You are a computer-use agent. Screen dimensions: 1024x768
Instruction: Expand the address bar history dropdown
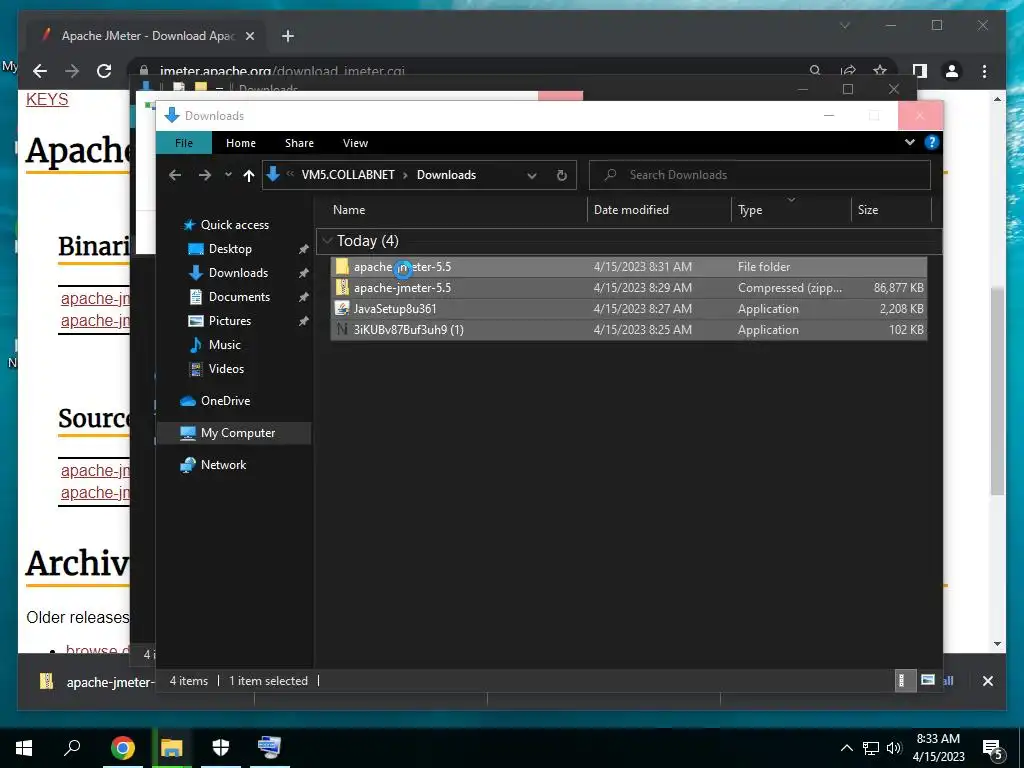pyautogui.click(x=532, y=175)
